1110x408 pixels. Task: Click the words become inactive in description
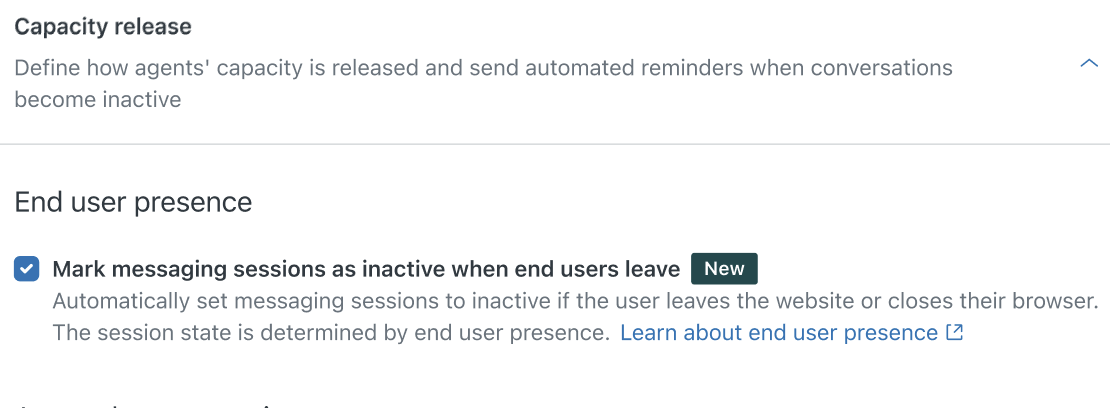[x=97, y=100]
